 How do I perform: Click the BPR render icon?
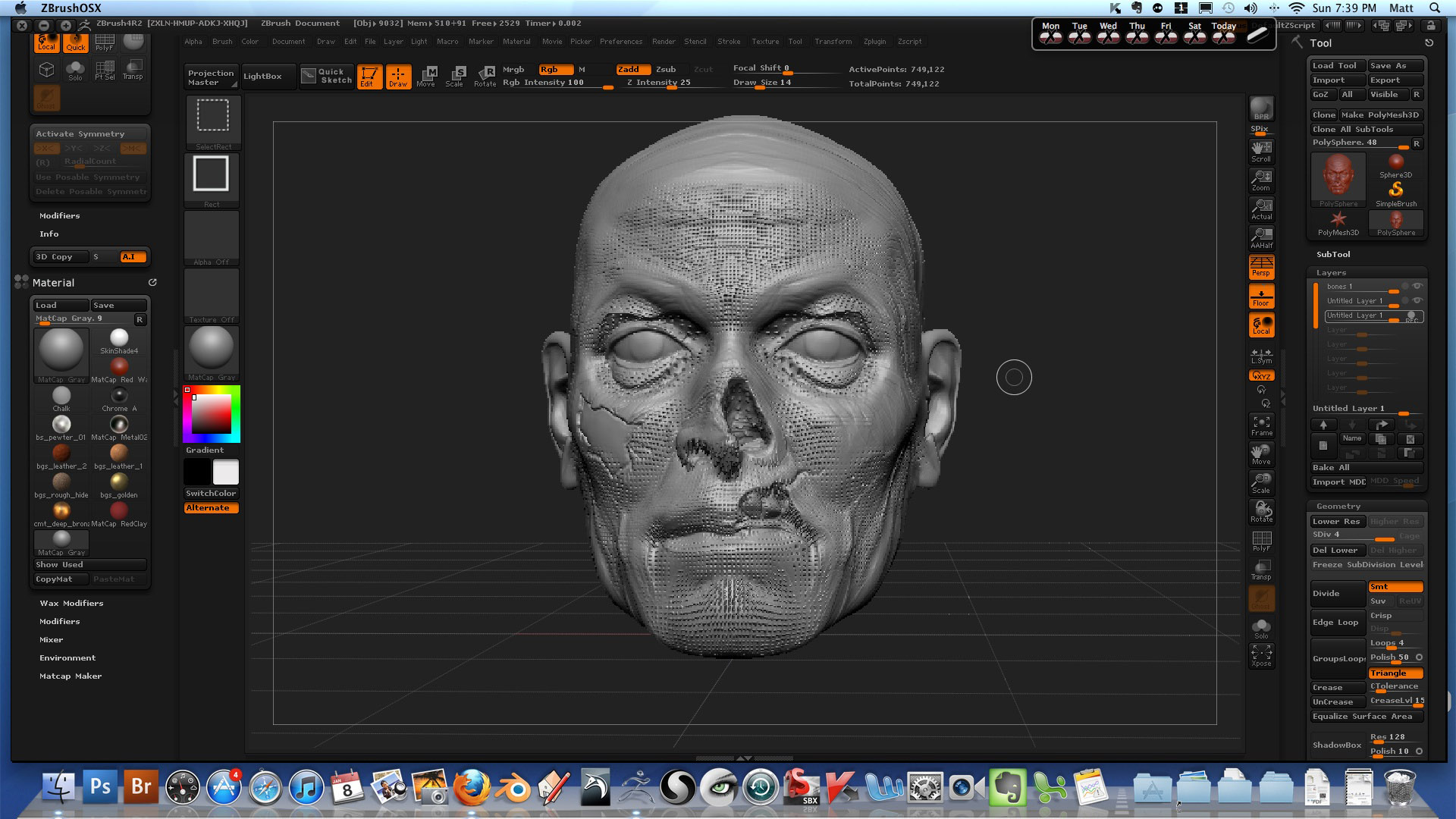tap(1261, 109)
